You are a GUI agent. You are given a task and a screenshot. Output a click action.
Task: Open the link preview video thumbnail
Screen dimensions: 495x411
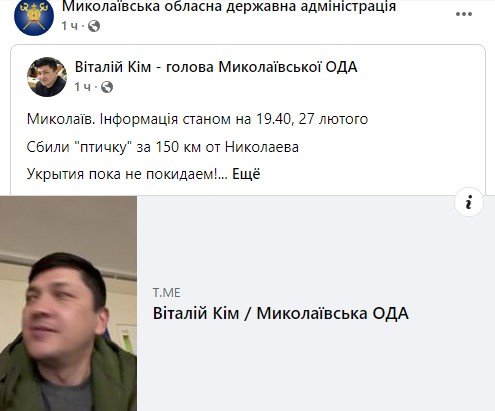pyautogui.click(x=68, y=303)
